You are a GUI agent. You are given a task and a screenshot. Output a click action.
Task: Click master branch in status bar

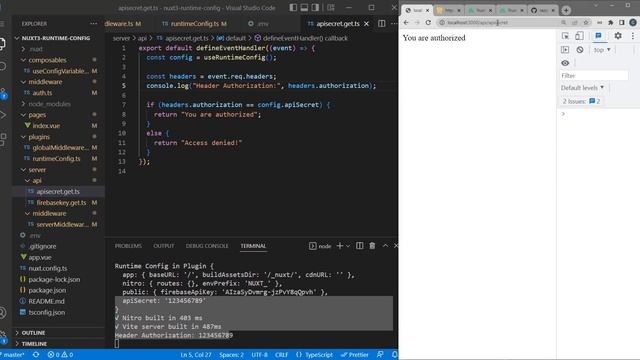(x=13, y=355)
